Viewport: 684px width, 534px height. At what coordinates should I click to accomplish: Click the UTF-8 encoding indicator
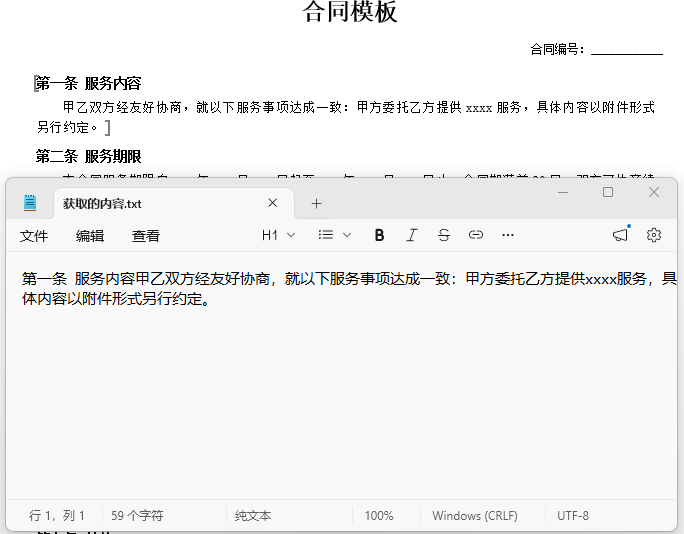573,516
